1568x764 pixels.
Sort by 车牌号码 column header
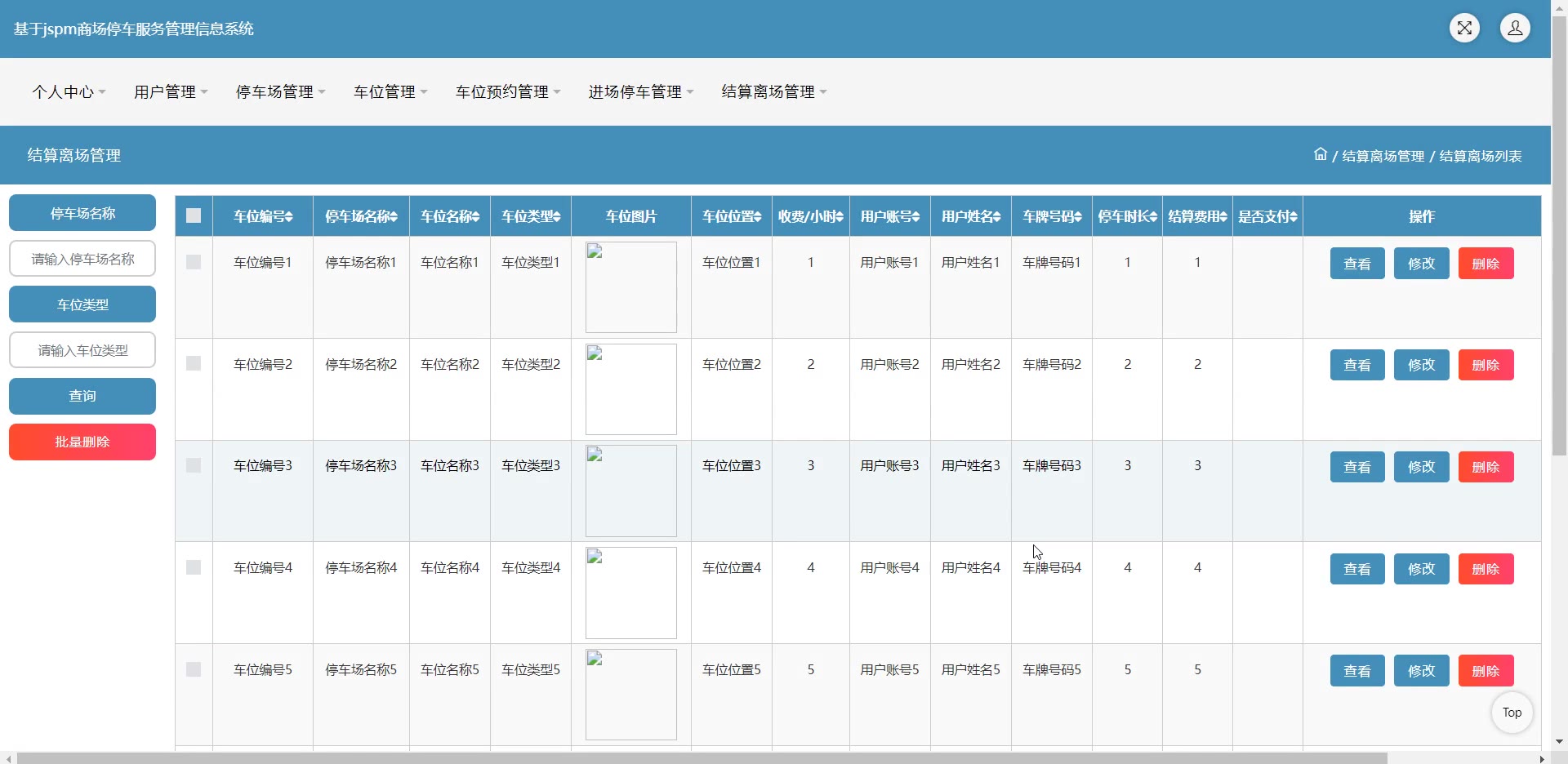[1052, 216]
